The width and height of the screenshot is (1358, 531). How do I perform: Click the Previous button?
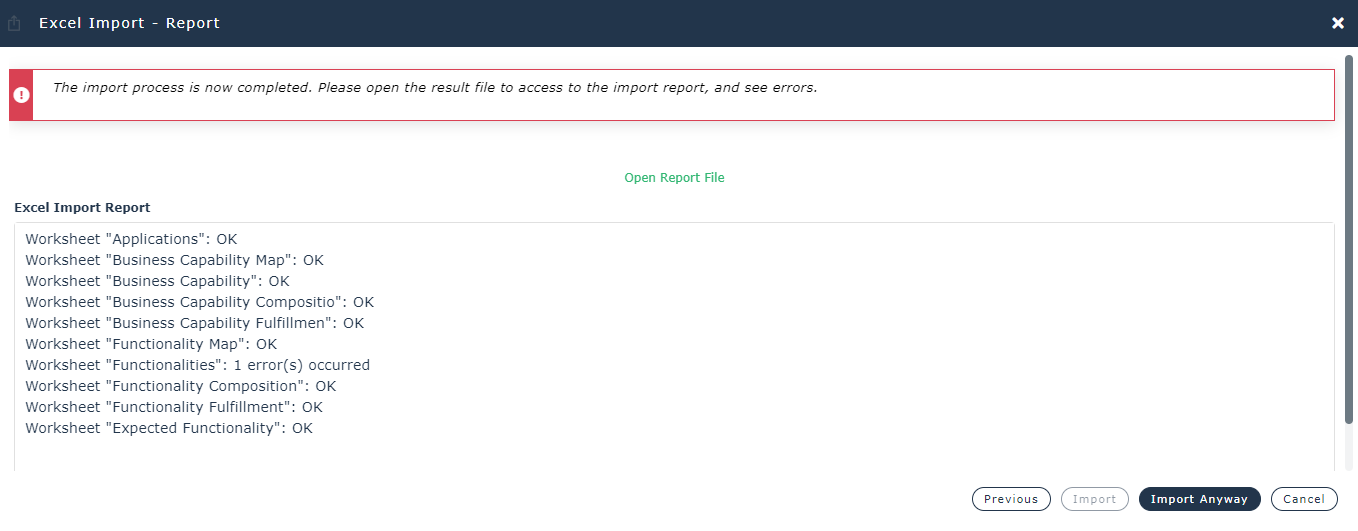pyautogui.click(x=1010, y=499)
